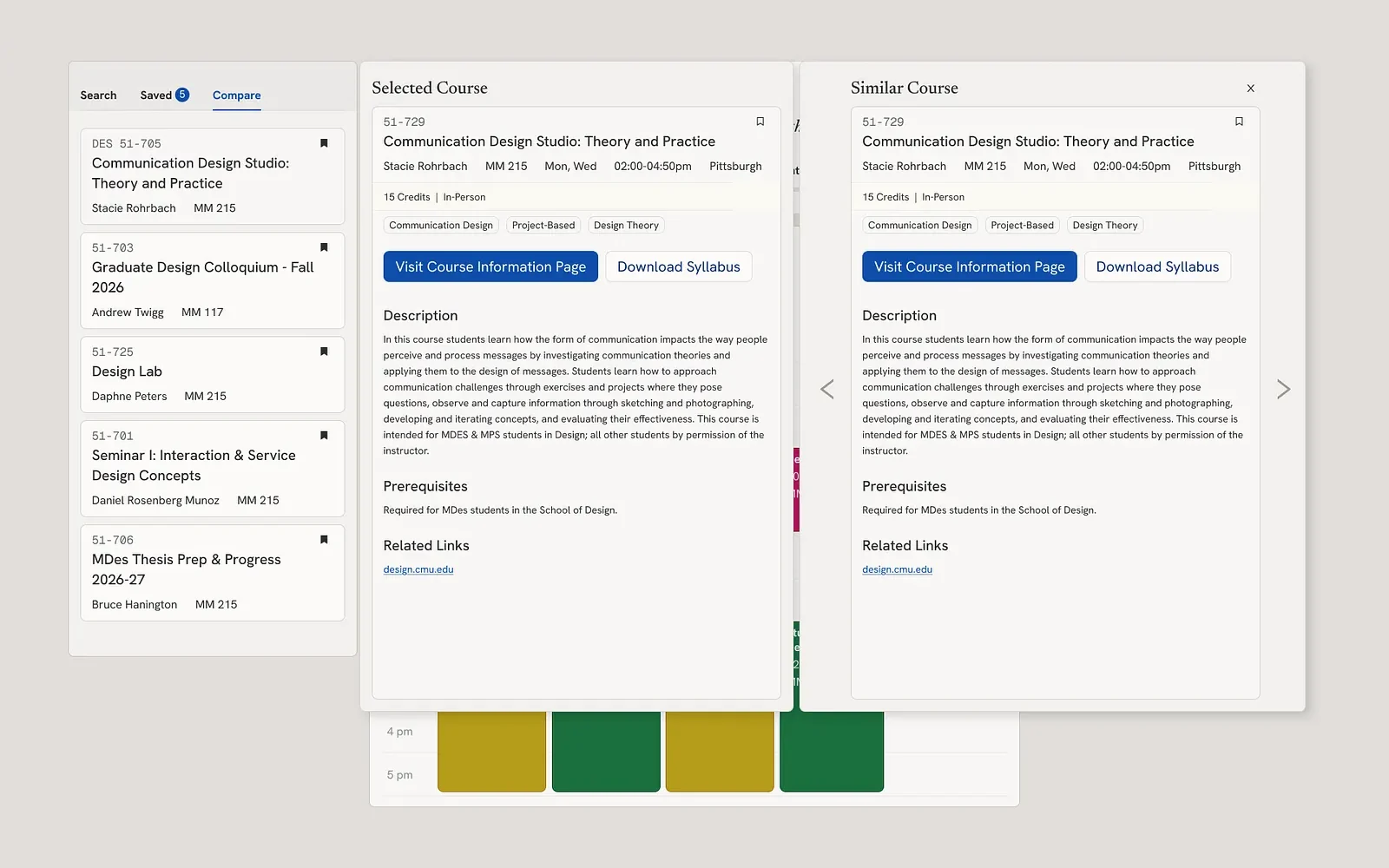Image resolution: width=1389 pixels, height=868 pixels.
Task: Open Communication Design Studio card in saved list
Action: coord(213,176)
